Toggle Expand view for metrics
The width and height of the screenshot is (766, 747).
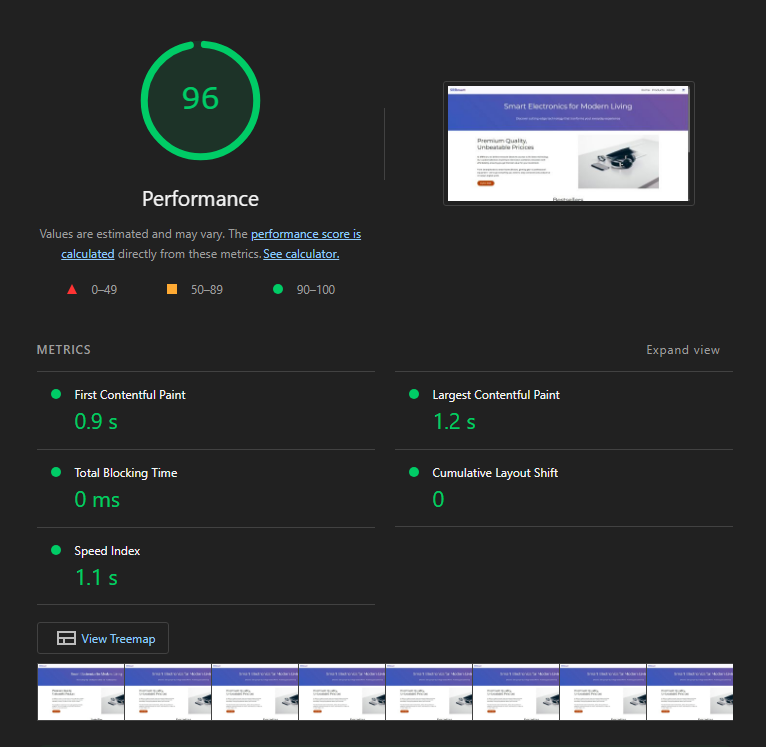coord(682,350)
